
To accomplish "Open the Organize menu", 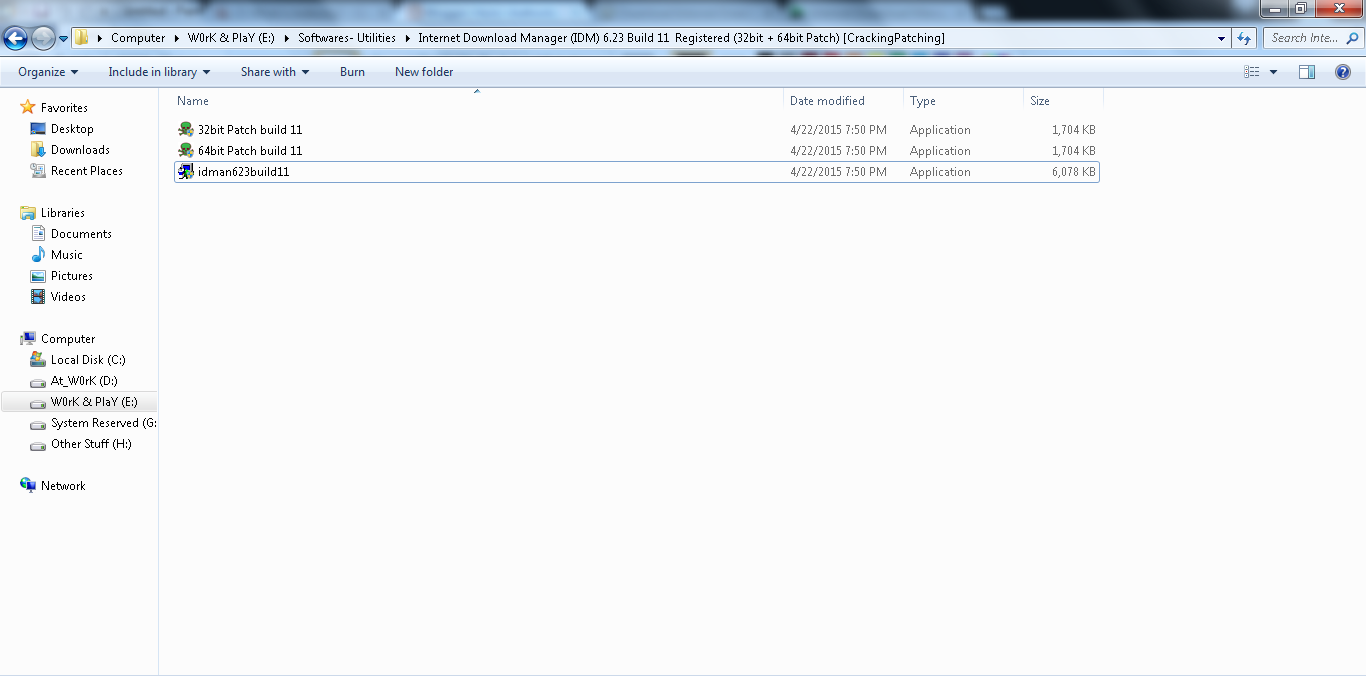I will coord(48,72).
